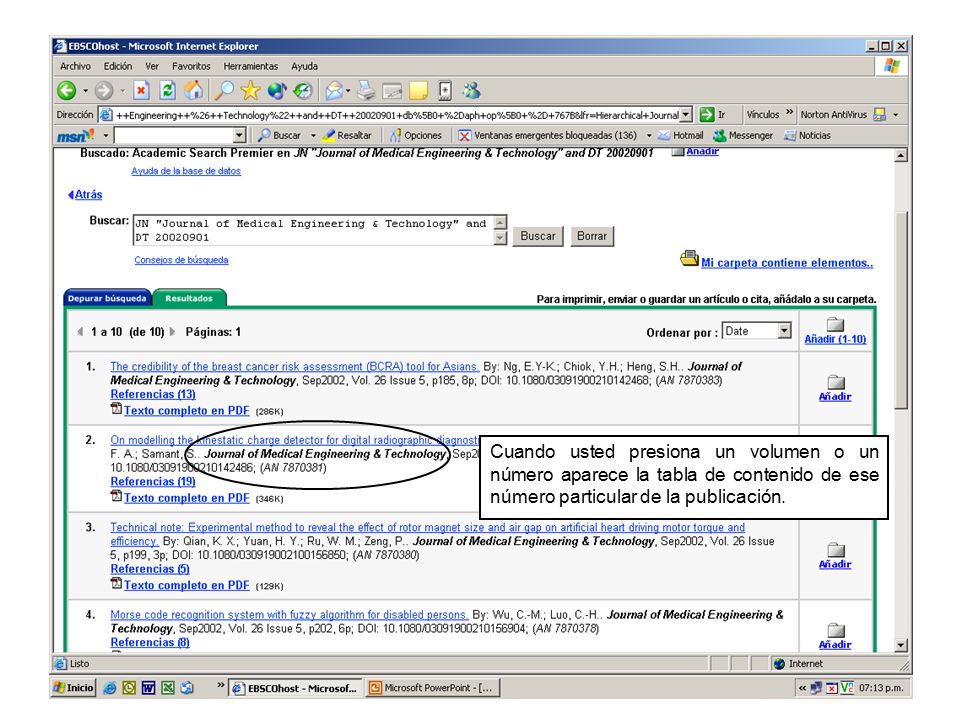
Task: Click the Añadir (1-10) link
Action: (x=835, y=339)
